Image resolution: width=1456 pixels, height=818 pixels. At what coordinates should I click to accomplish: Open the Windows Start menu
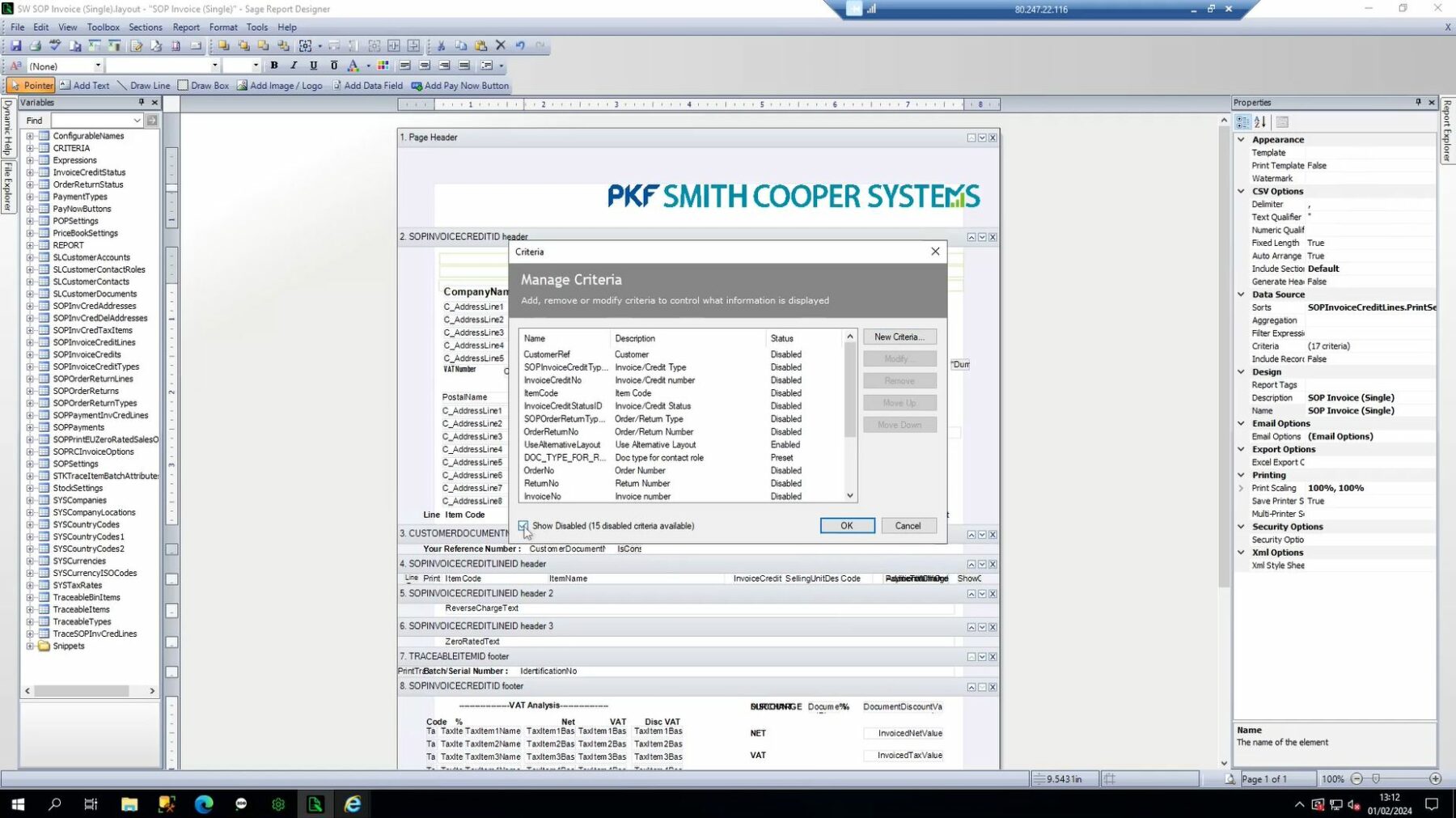click(18, 804)
